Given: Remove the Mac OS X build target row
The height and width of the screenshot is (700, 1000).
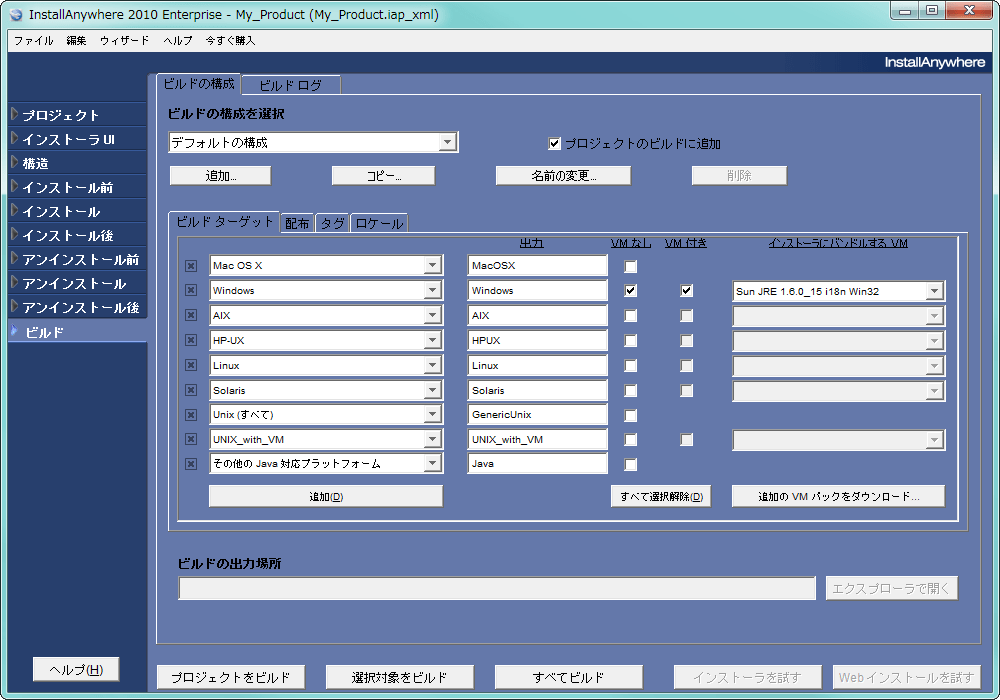Looking at the screenshot, I should [x=190, y=266].
